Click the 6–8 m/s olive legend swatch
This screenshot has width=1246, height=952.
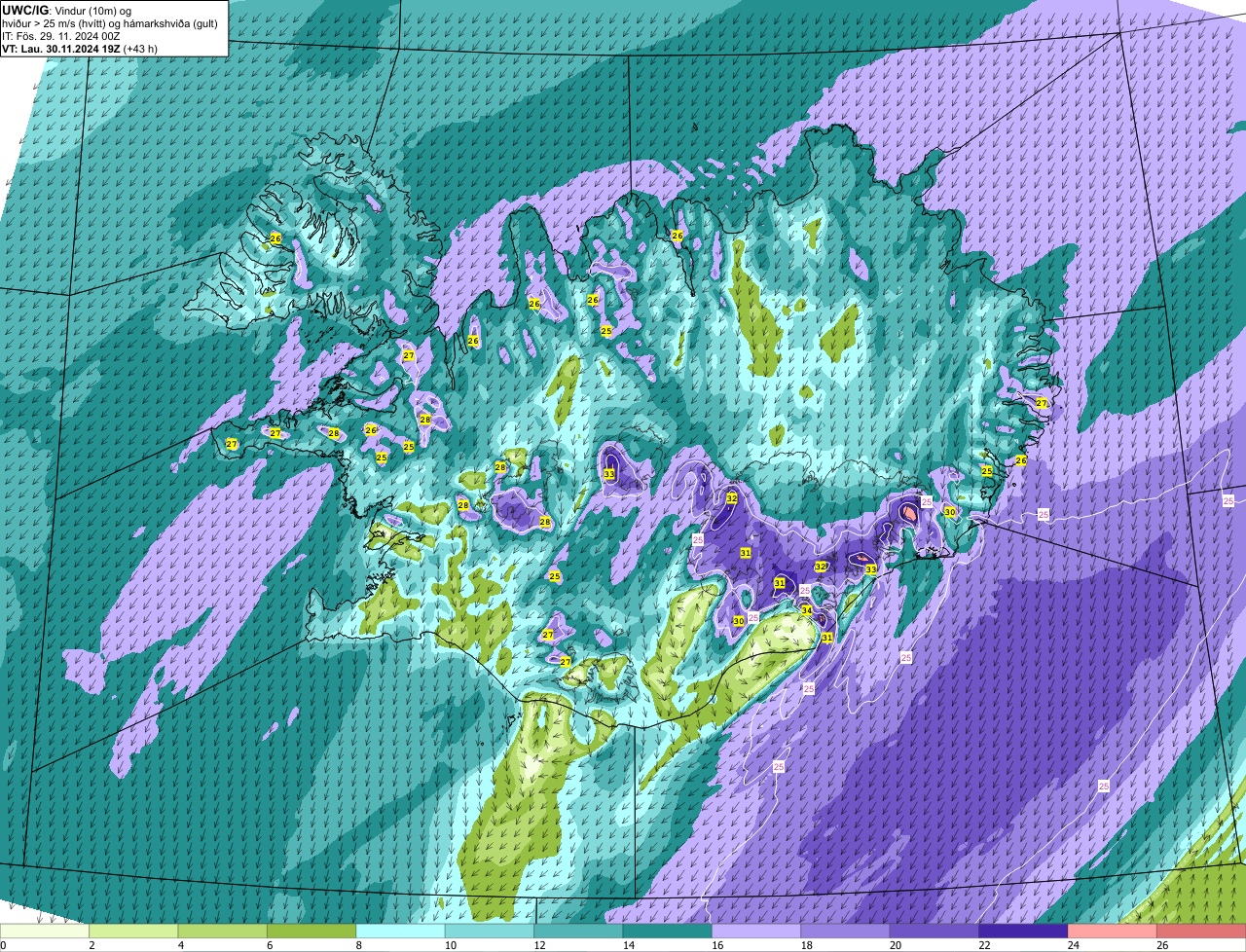coord(311,931)
